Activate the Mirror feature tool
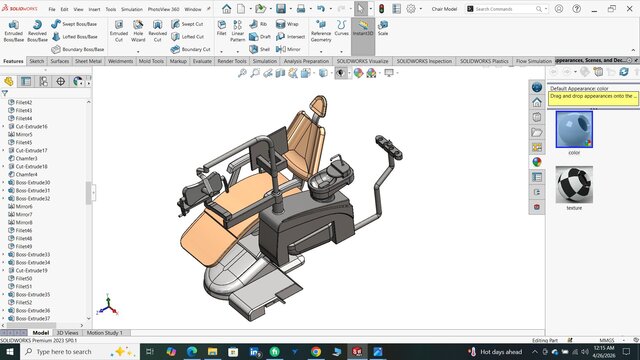Viewport: 640px width, 360px height. (288, 49)
